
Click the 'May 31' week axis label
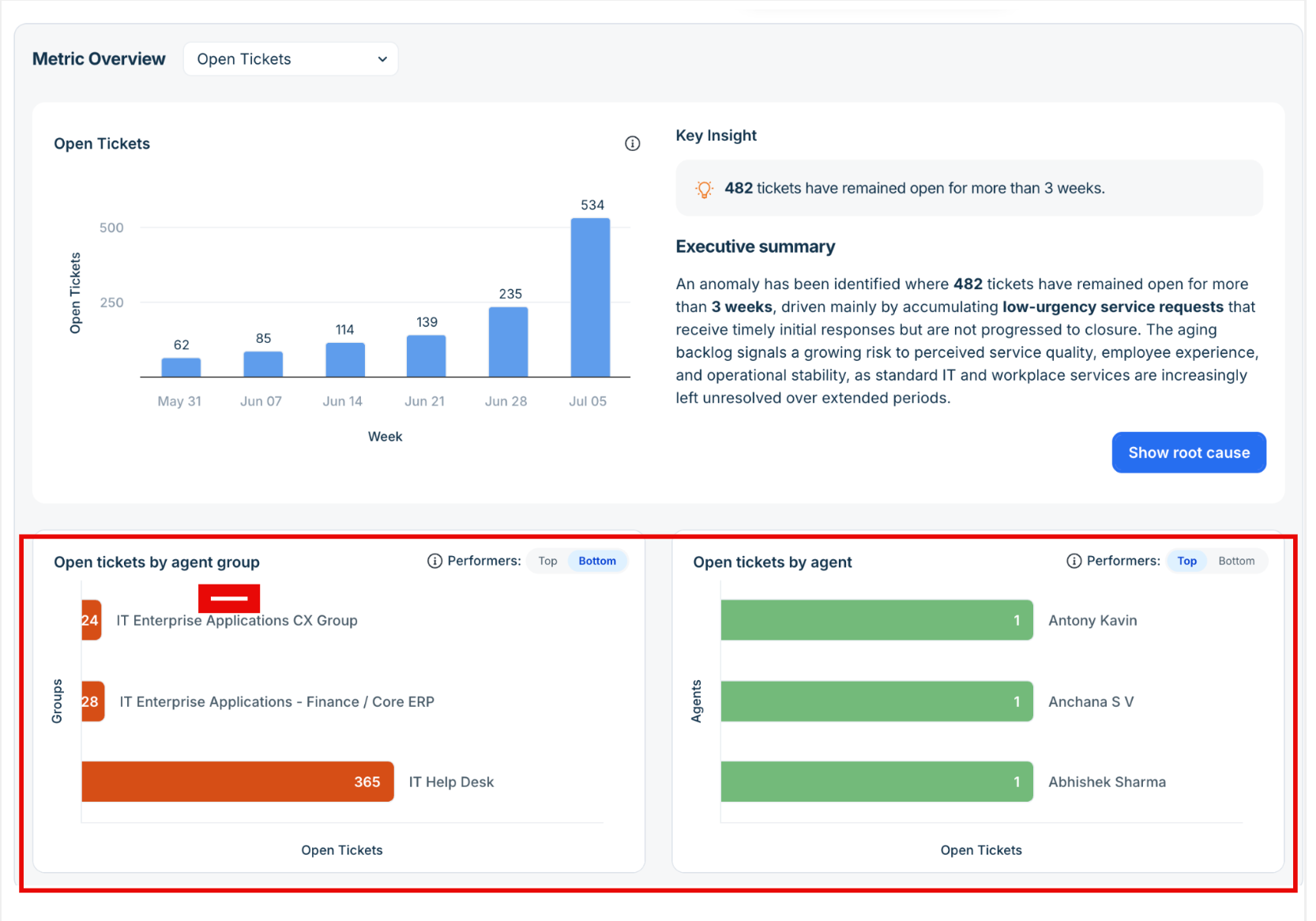coord(179,401)
